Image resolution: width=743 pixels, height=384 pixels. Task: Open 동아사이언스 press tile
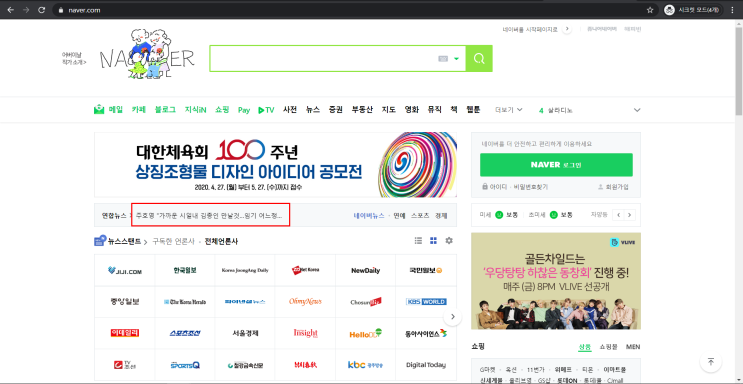tap(426, 333)
